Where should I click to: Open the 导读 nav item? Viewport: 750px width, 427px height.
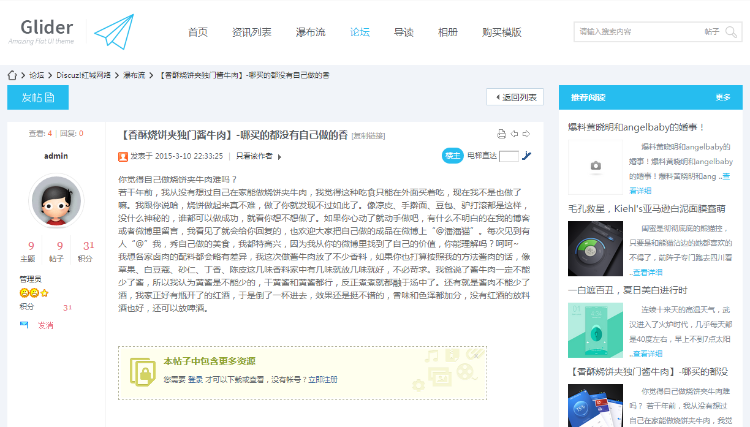pyautogui.click(x=403, y=32)
